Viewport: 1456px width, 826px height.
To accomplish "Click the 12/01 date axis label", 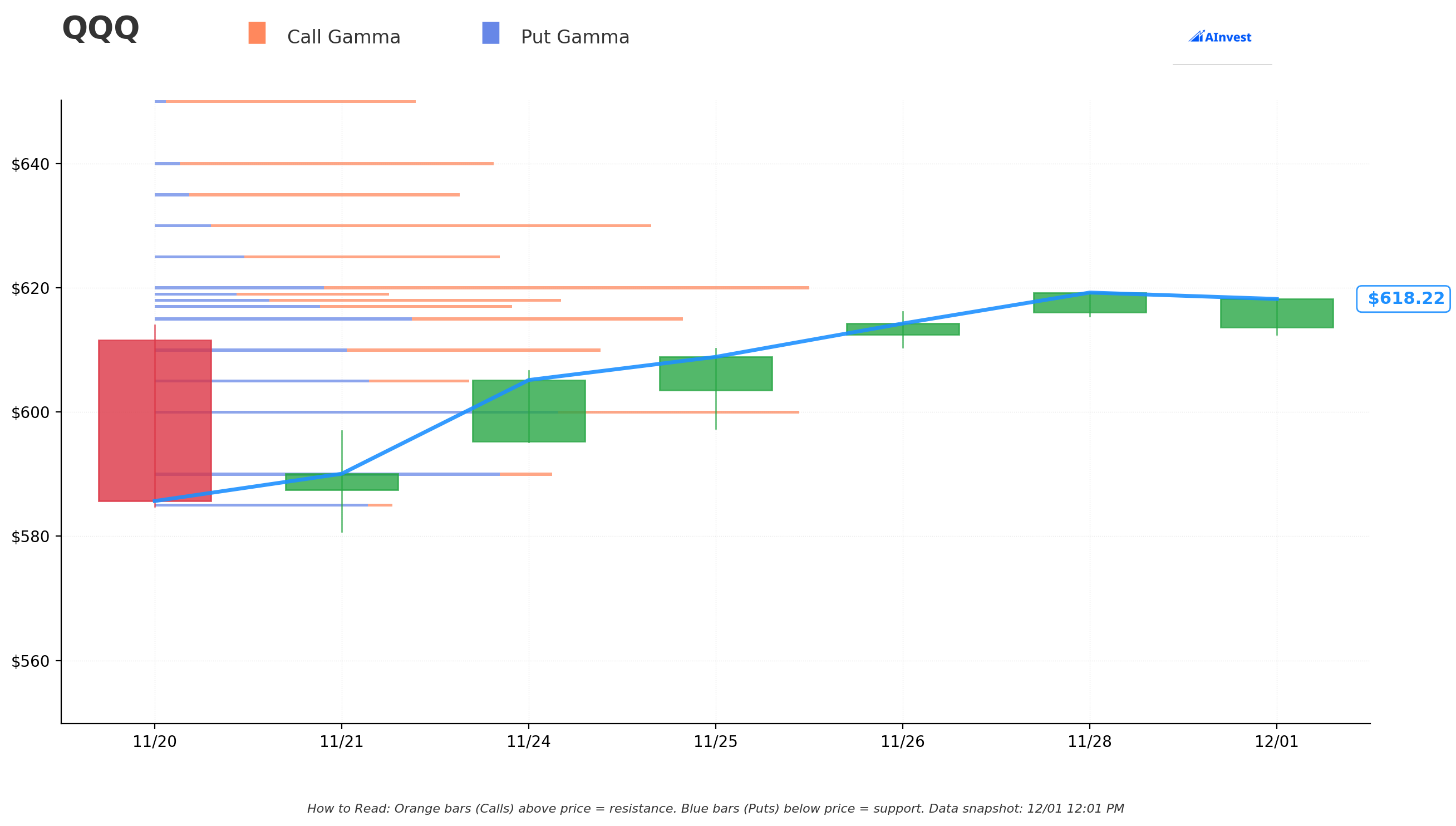I will [1277, 742].
